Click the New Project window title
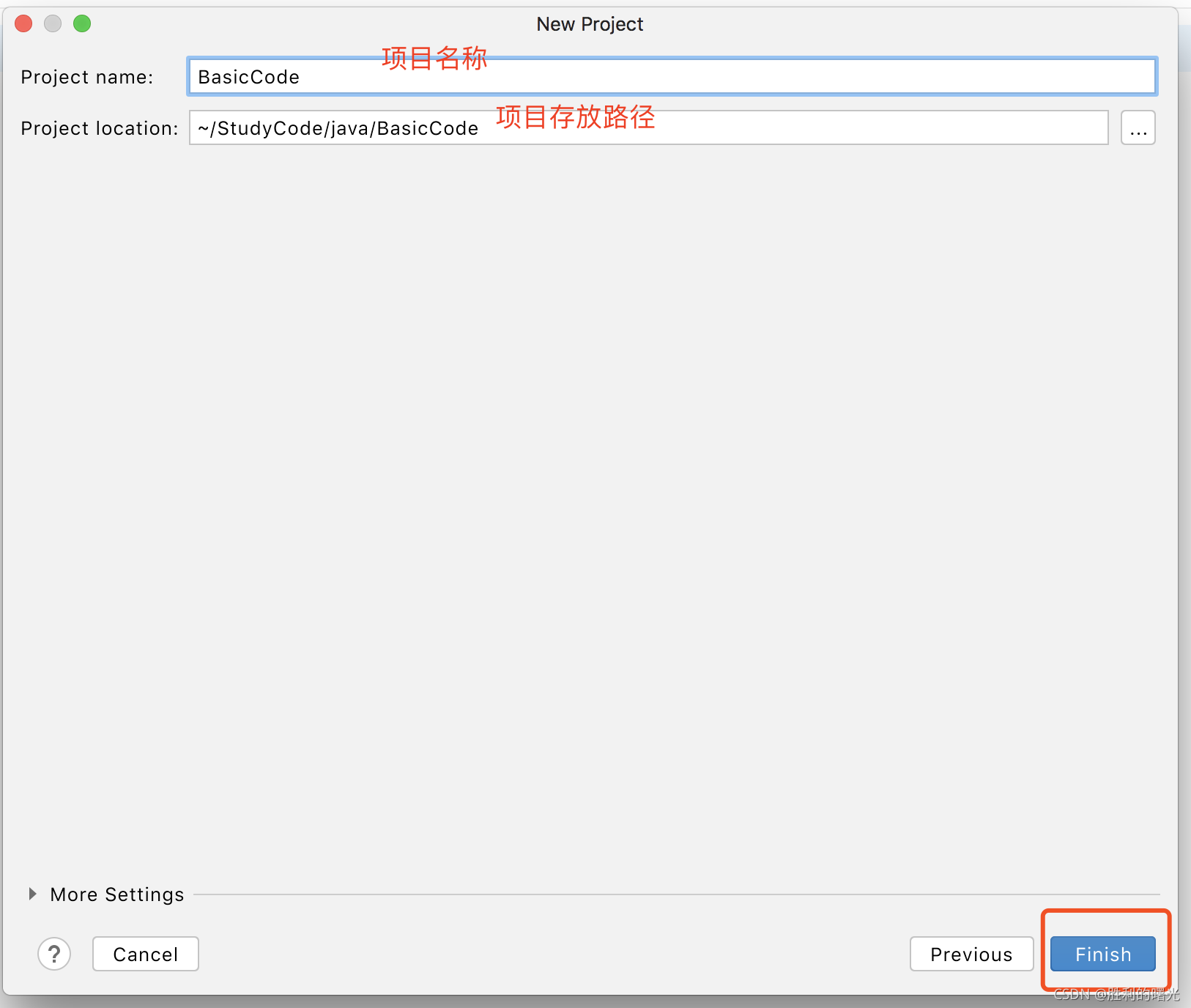This screenshot has width=1191, height=1008. pos(590,24)
